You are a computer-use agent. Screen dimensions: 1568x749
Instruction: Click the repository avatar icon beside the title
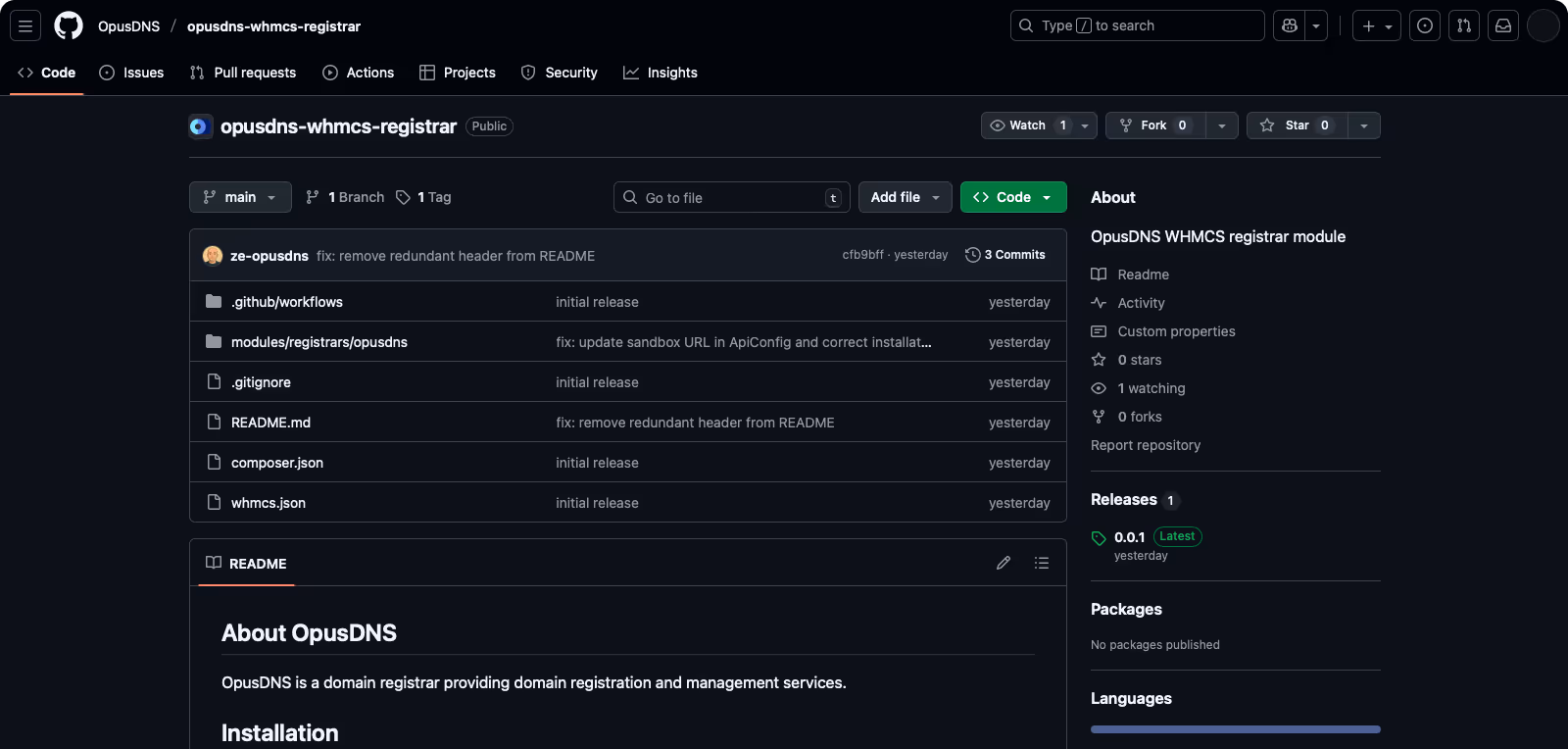200,126
